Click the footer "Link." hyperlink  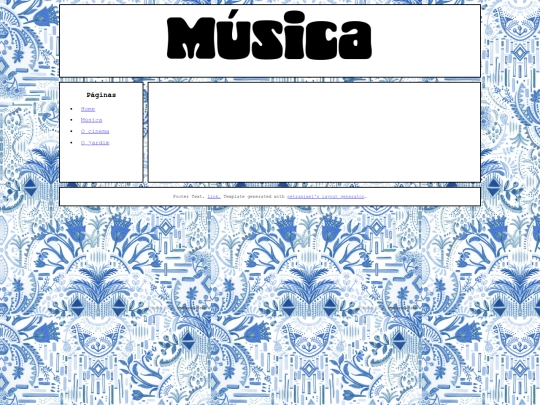point(214,197)
